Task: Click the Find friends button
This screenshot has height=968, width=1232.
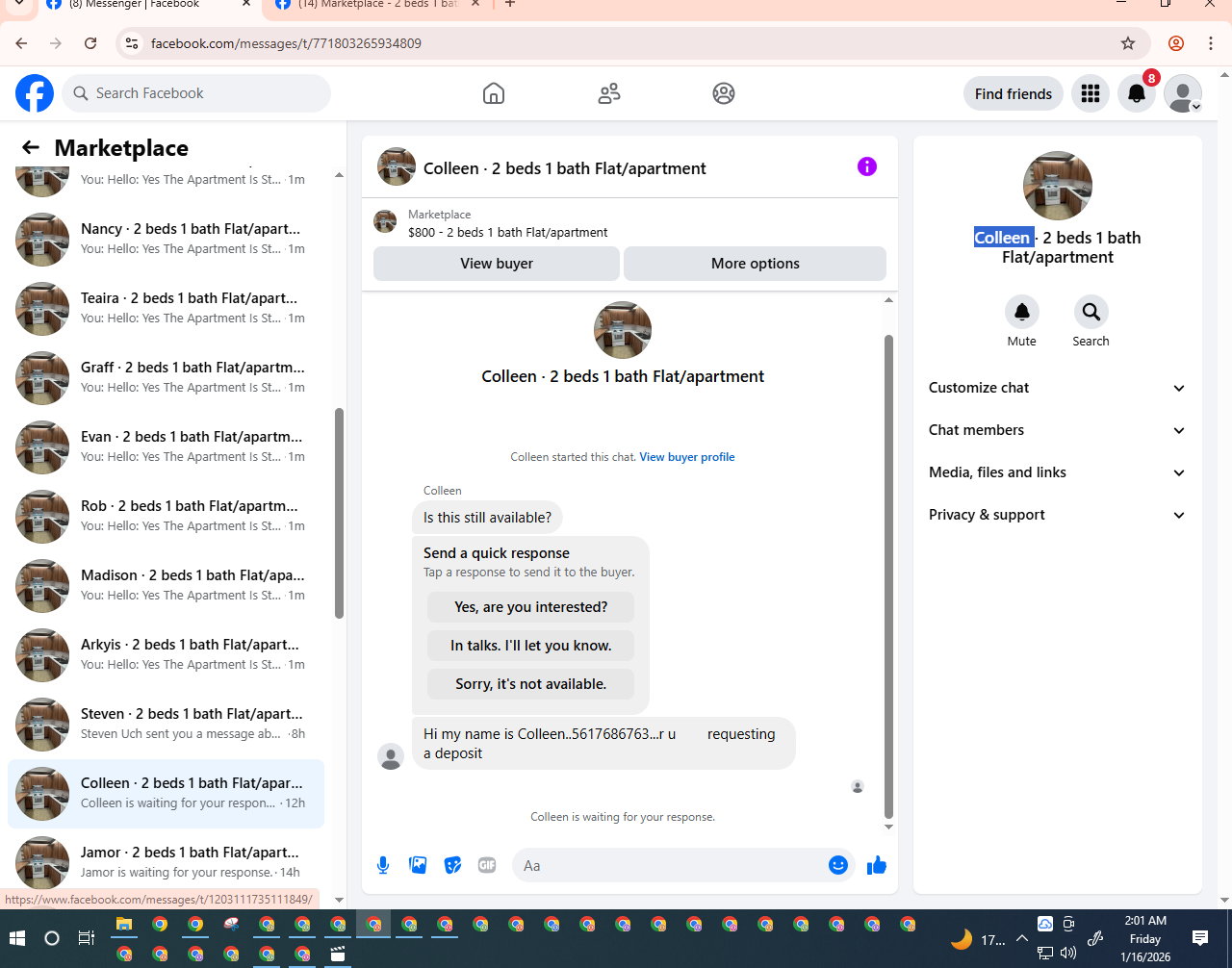Action: 1014,93
